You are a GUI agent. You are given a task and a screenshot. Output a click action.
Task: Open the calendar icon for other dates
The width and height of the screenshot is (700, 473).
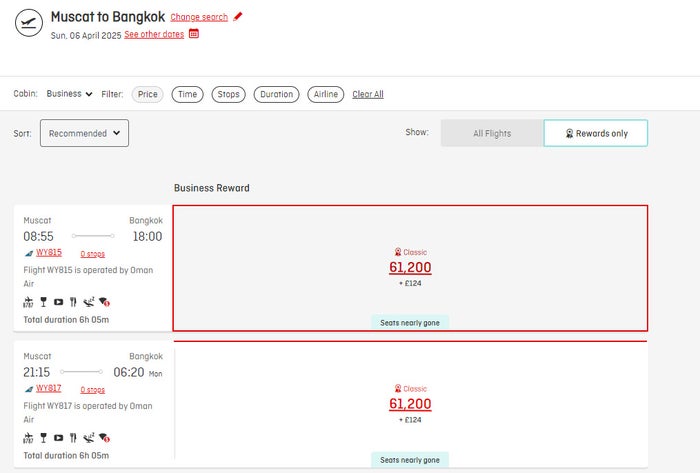tap(194, 33)
